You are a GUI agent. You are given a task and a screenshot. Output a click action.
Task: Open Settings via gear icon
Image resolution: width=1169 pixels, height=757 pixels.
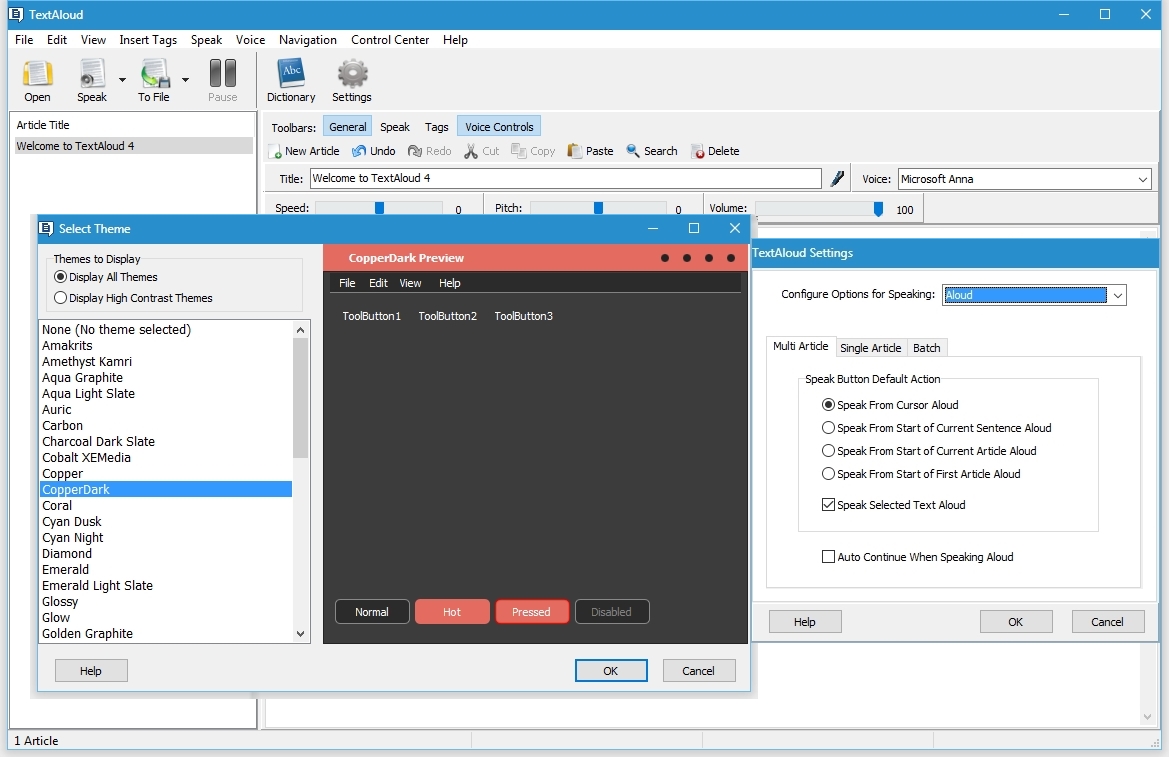pyautogui.click(x=352, y=75)
